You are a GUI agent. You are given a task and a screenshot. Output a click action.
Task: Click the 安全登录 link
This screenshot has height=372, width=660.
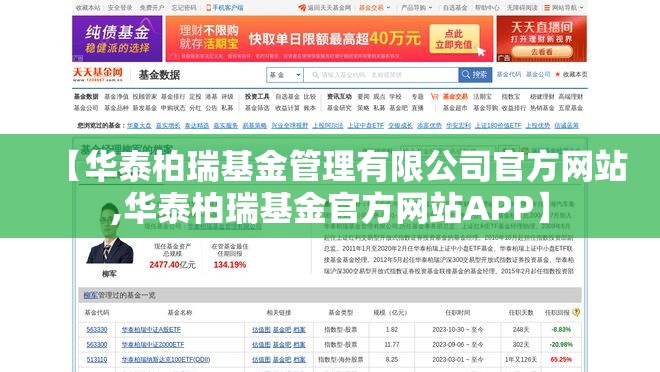pos(120,8)
